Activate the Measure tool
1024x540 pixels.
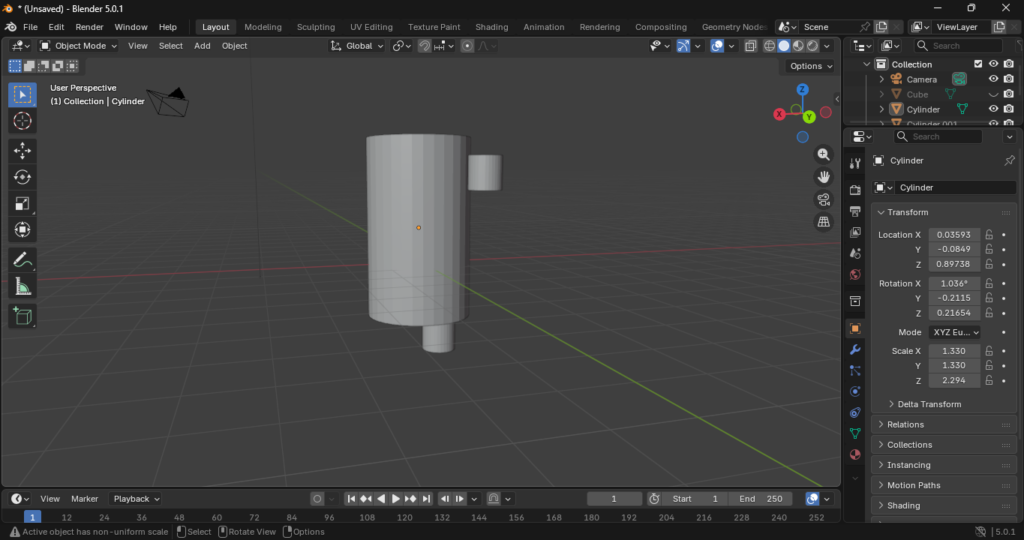(x=23, y=287)
